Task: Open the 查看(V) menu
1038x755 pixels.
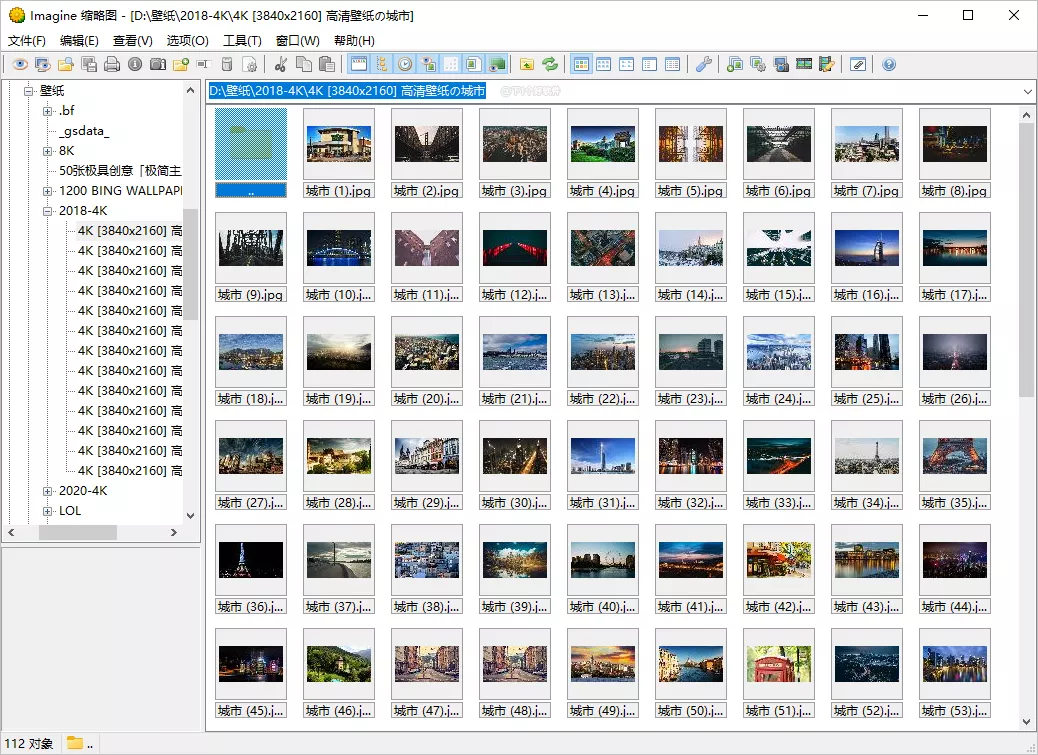Action: [133, 41]
